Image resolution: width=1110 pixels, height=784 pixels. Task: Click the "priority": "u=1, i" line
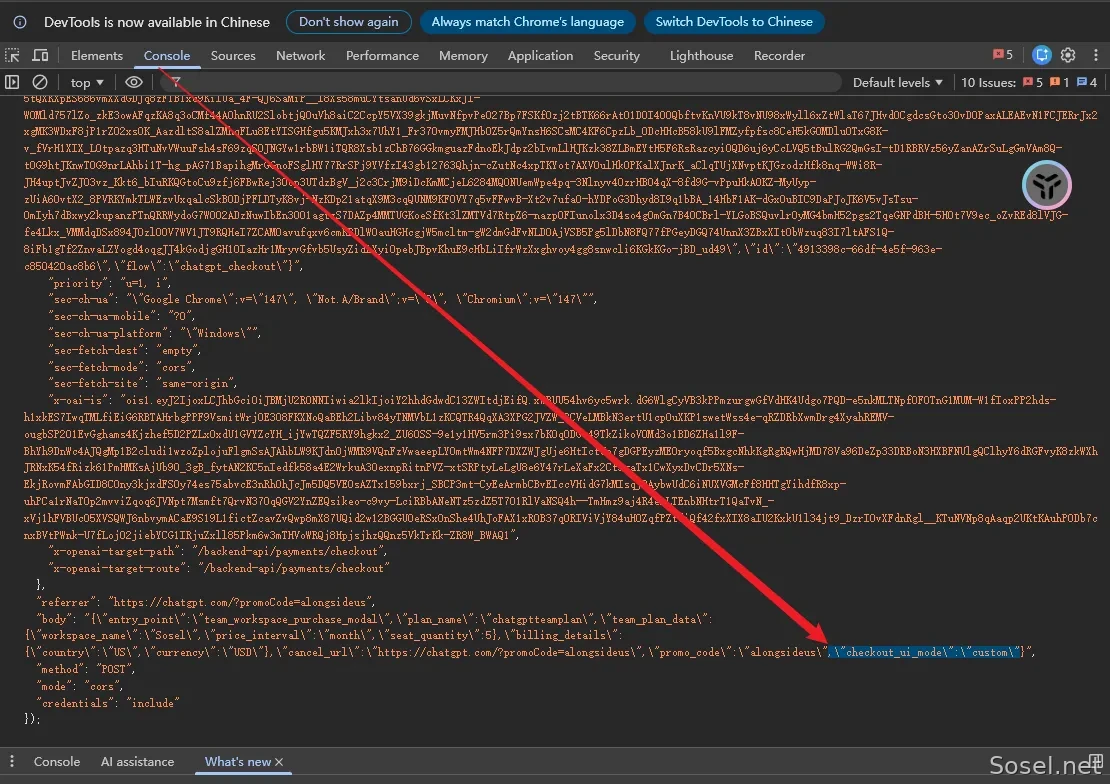coord(110,283)
